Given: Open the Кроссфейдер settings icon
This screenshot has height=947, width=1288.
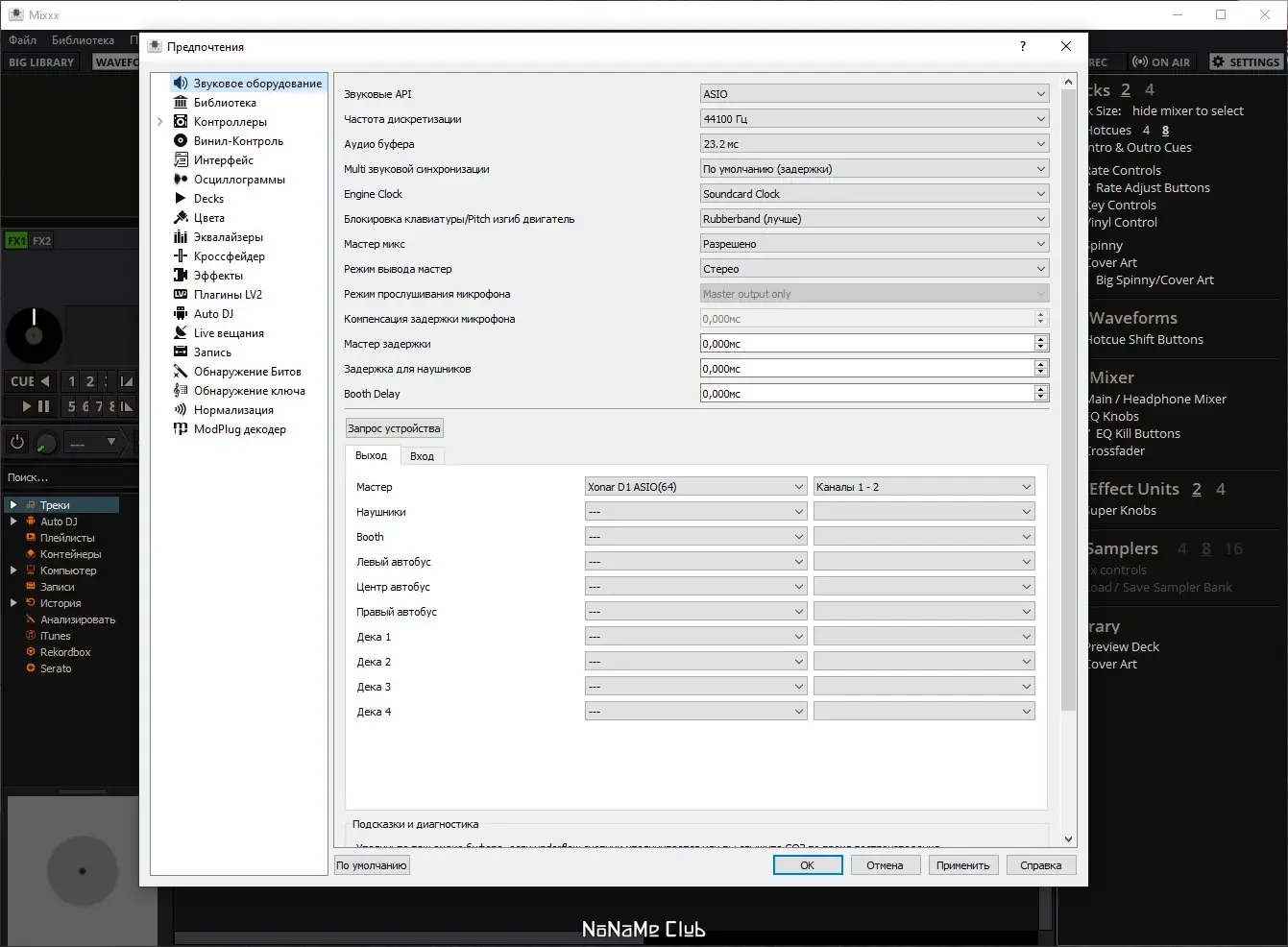Looking at the screenshot, I should click(180, 256).
